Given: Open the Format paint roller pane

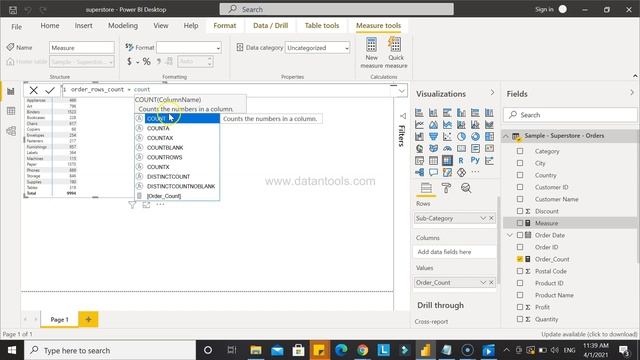Looking at the screenshot, I should pyautogui.click(x=446, y=188).
